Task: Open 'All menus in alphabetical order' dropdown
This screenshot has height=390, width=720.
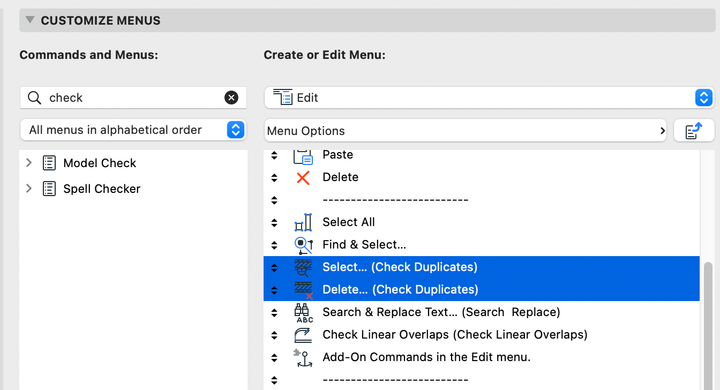Action: pyautogui.click(x=133, y=130)
